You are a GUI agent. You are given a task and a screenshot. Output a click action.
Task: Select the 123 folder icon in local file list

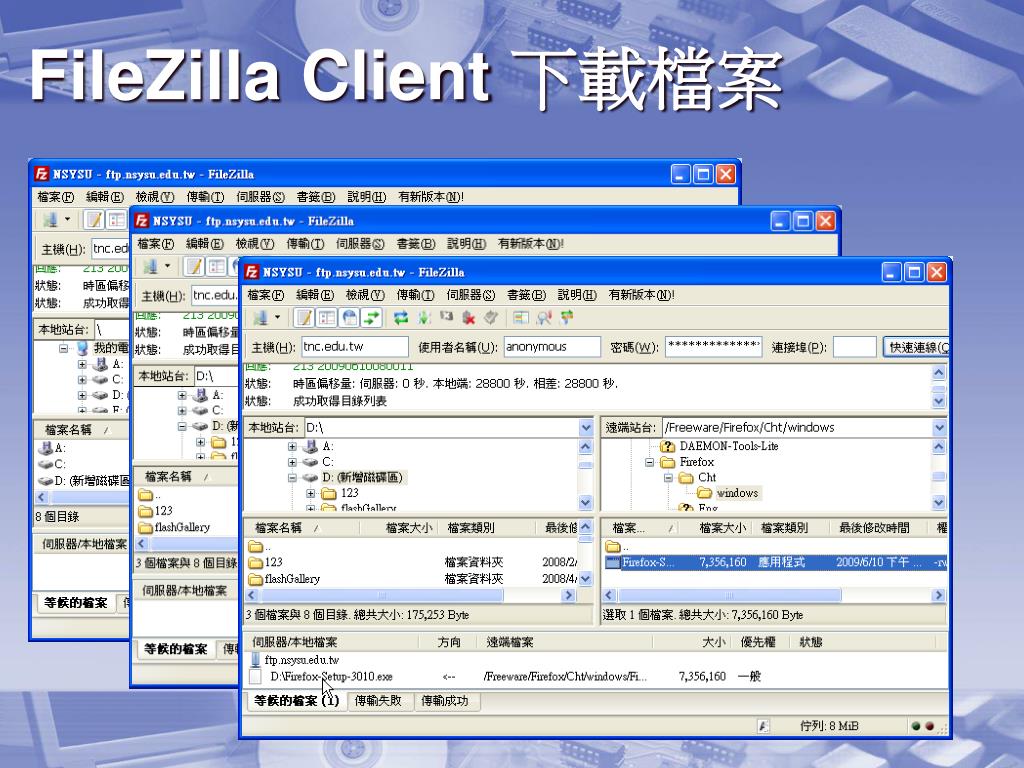click(256, 562)
